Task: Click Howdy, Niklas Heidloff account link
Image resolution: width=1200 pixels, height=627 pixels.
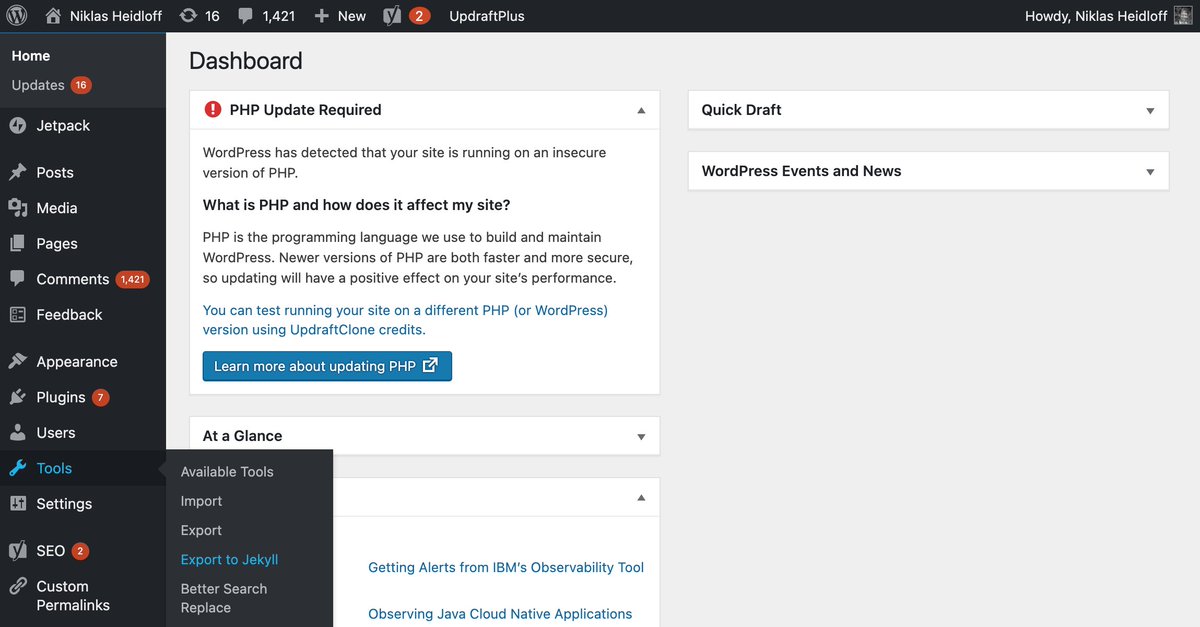Action: coord(1096,16)
